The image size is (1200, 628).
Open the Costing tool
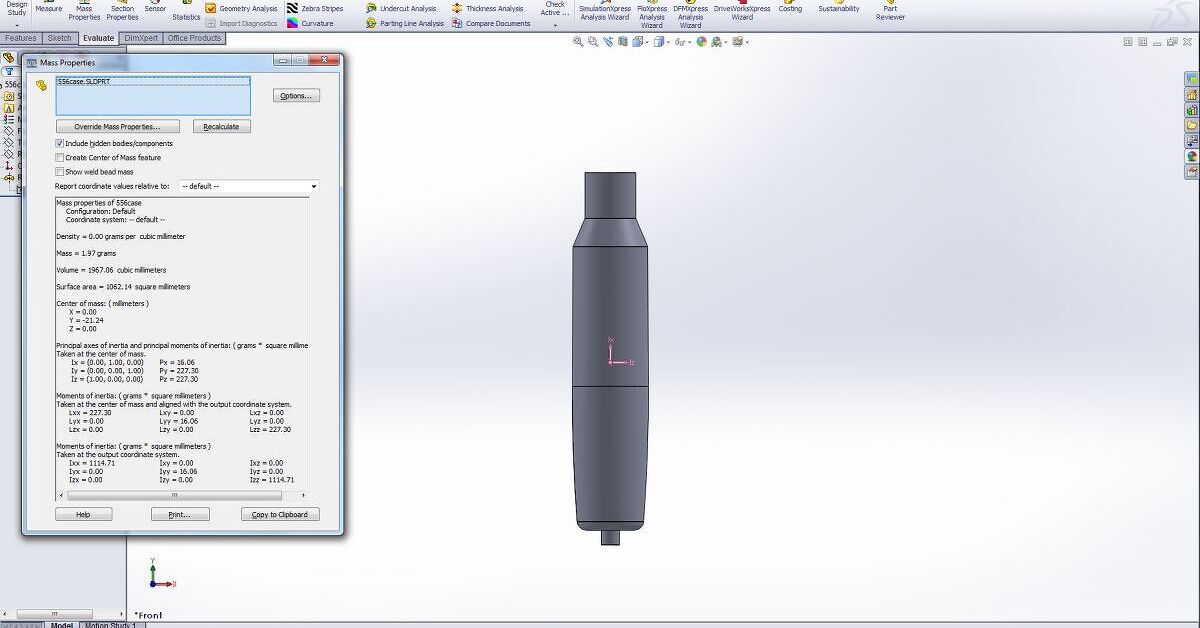click(790, 8)
